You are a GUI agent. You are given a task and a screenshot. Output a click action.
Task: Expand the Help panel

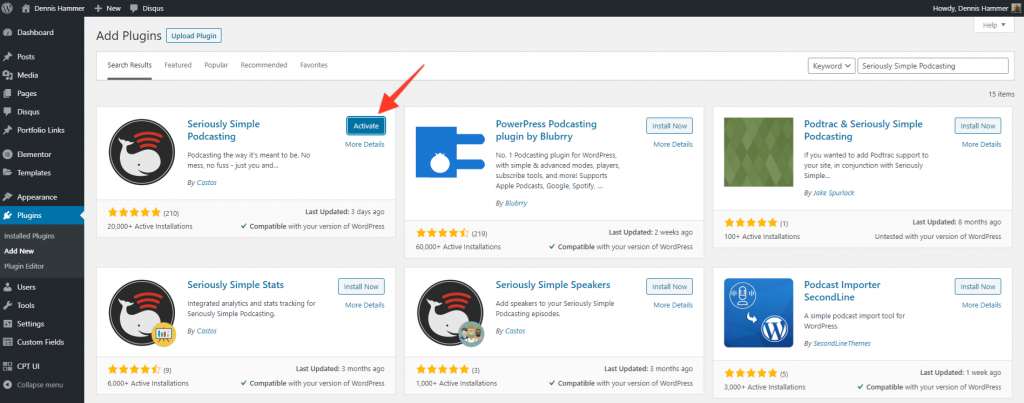(x=993, y=25)
